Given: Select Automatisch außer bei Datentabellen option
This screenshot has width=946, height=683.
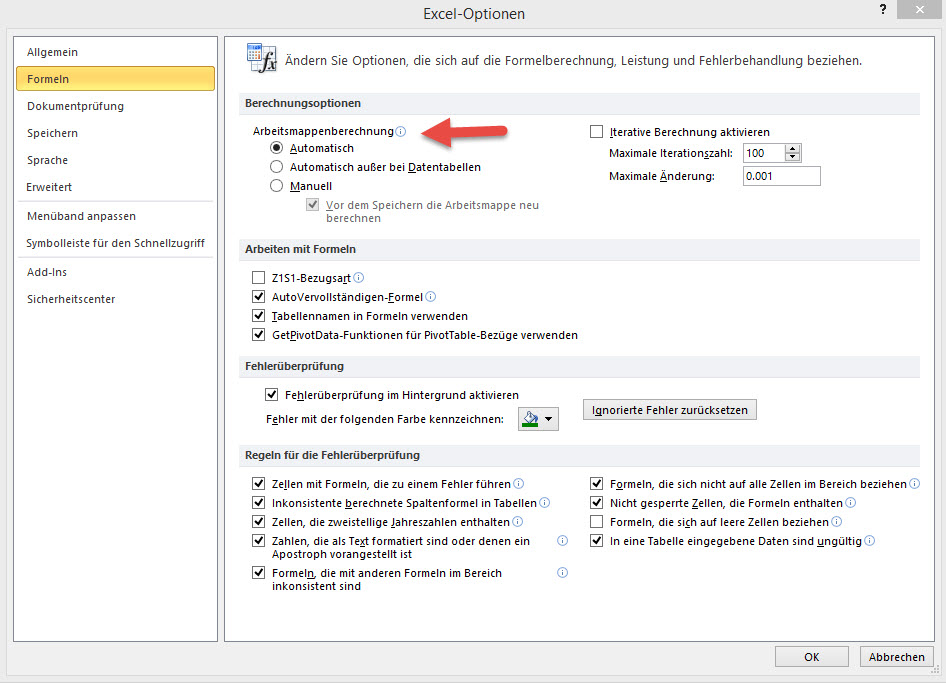Looking at the screenshot, I should click(x=276, y=167).
